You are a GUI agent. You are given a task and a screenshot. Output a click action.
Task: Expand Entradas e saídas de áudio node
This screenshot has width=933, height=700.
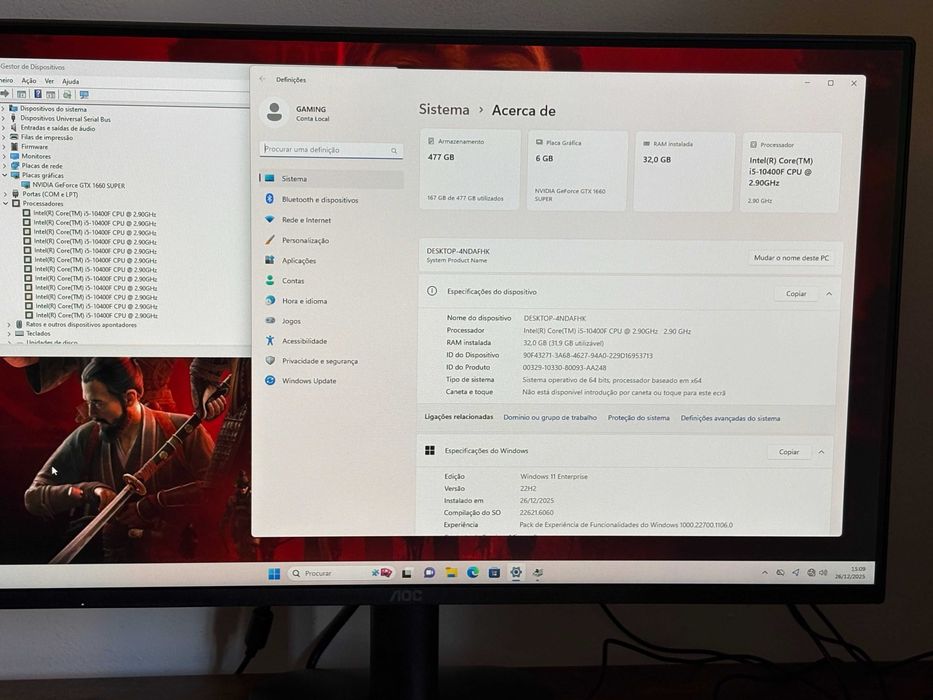(x=4, y=128)
